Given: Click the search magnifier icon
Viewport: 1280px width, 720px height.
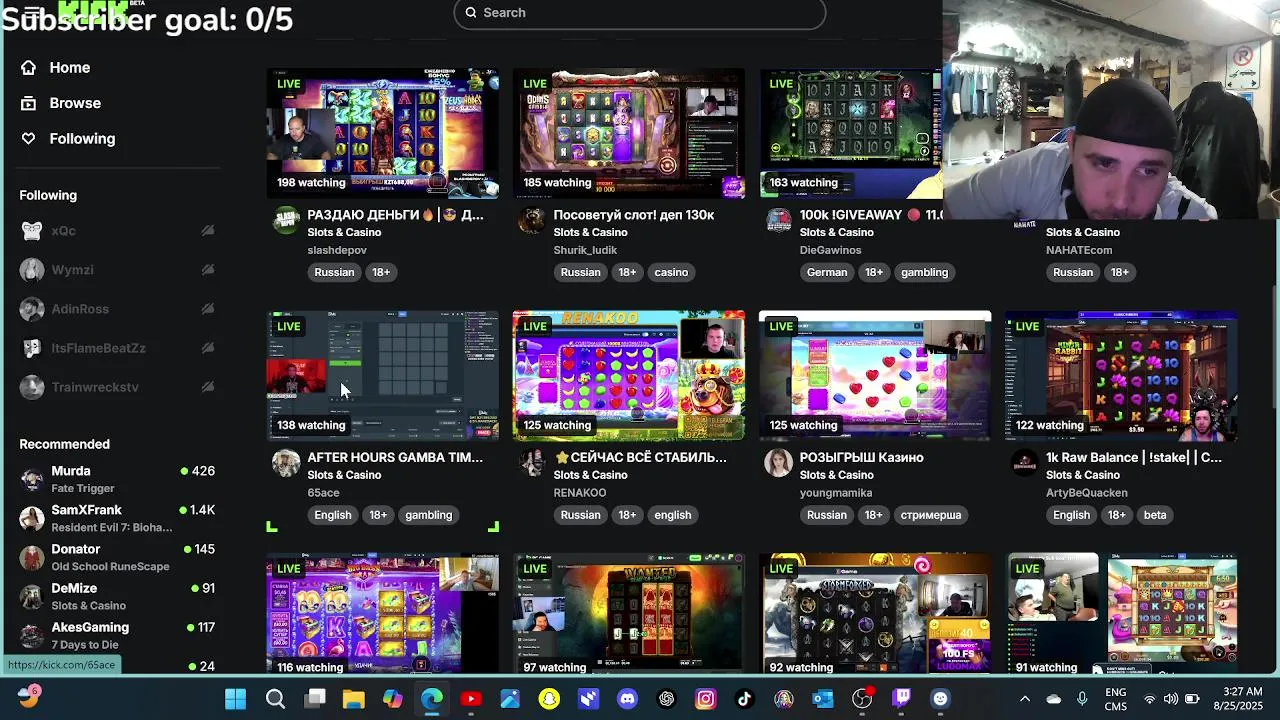Looking at the screenshot, I should pos(471,12).
